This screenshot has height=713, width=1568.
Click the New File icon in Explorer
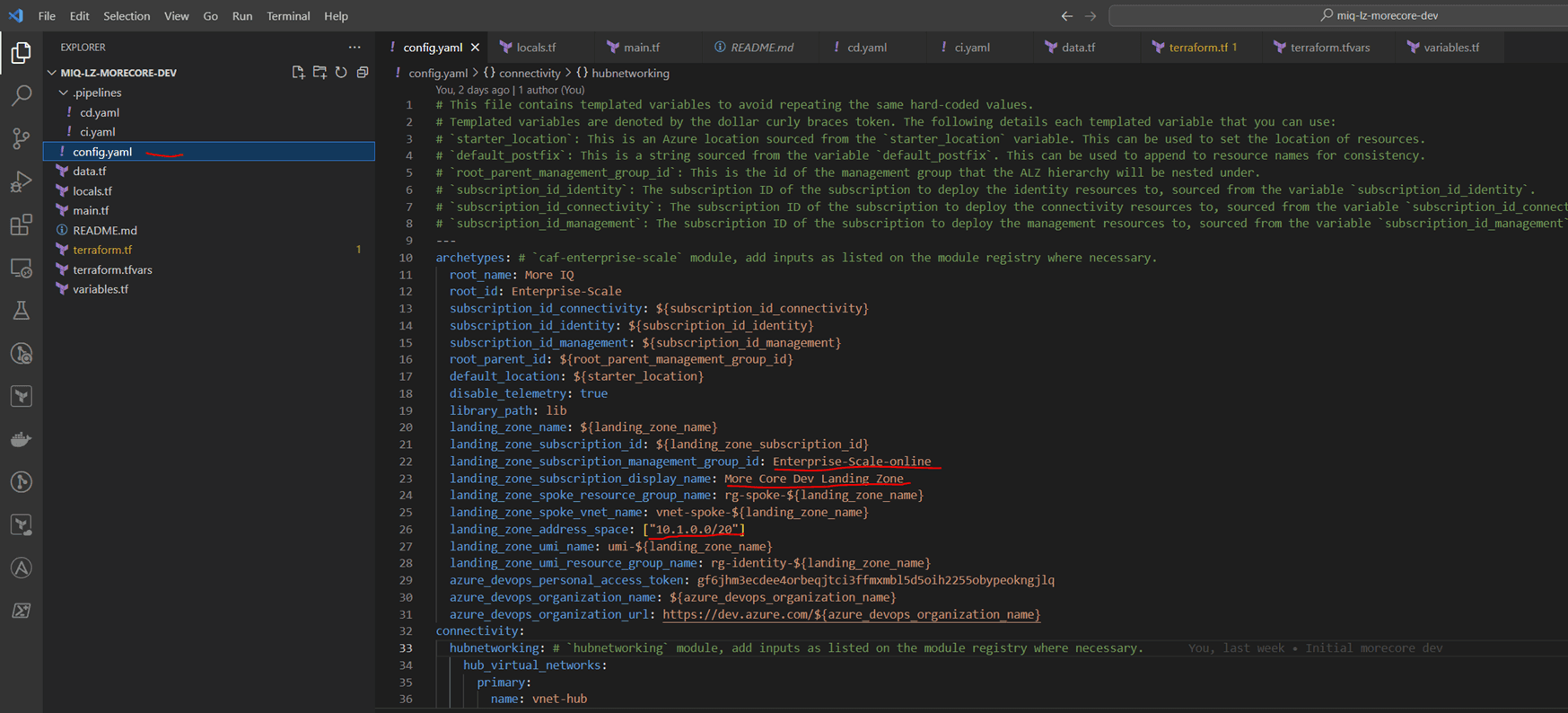pos(298,73)
